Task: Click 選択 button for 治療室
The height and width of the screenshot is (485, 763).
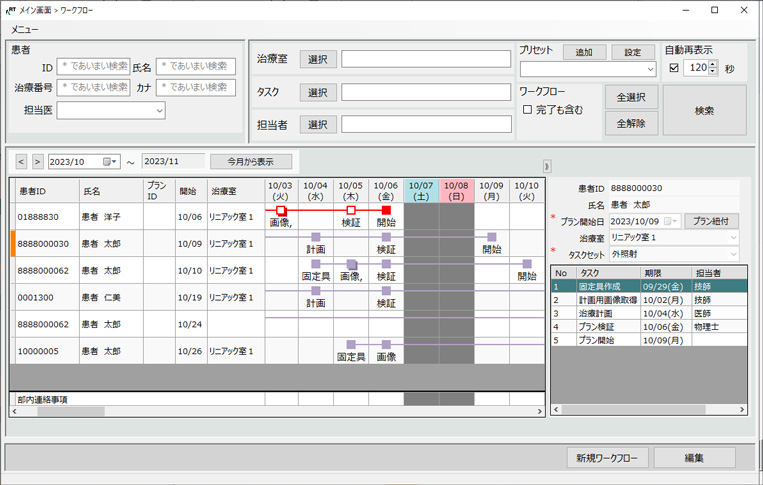Action: click(318, 59)
